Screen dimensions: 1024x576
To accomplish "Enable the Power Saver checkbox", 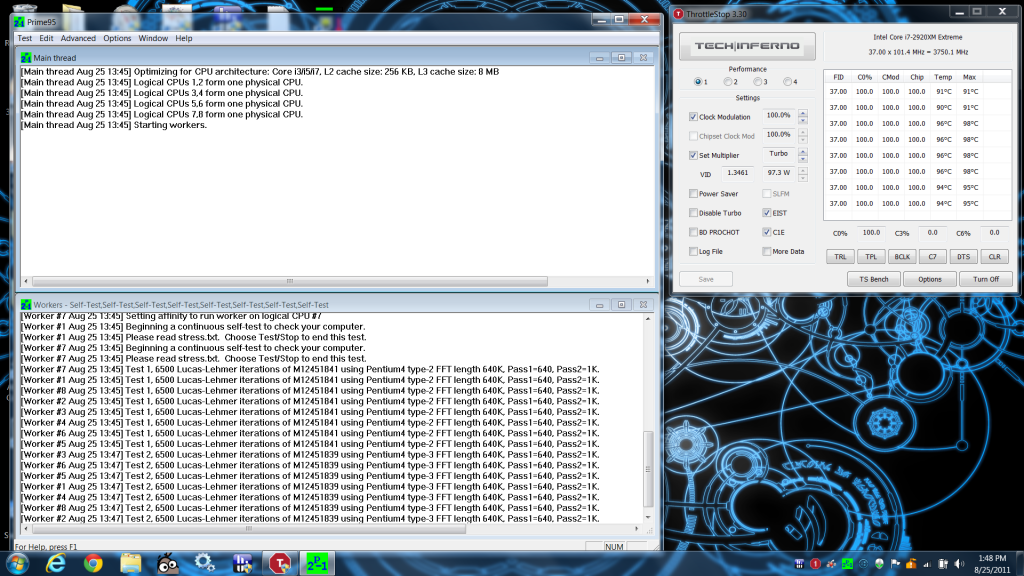I will pos(693,194).
